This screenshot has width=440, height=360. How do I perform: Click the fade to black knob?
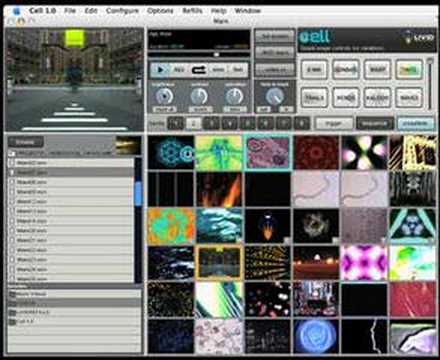pyautogui.click(x=274, y=97)
